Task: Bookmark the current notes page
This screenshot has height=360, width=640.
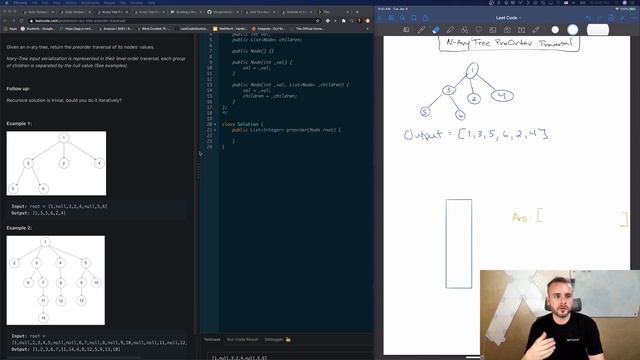Action: pos(414,18)
